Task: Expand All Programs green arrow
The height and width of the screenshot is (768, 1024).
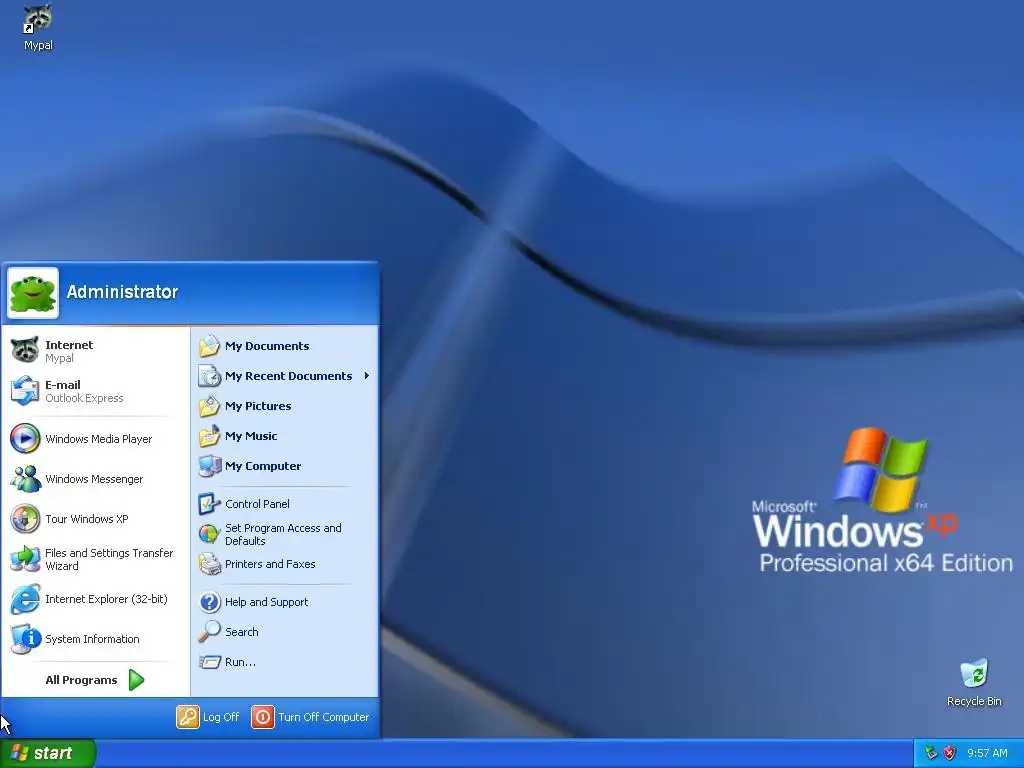Action: (x=136, y=680)
